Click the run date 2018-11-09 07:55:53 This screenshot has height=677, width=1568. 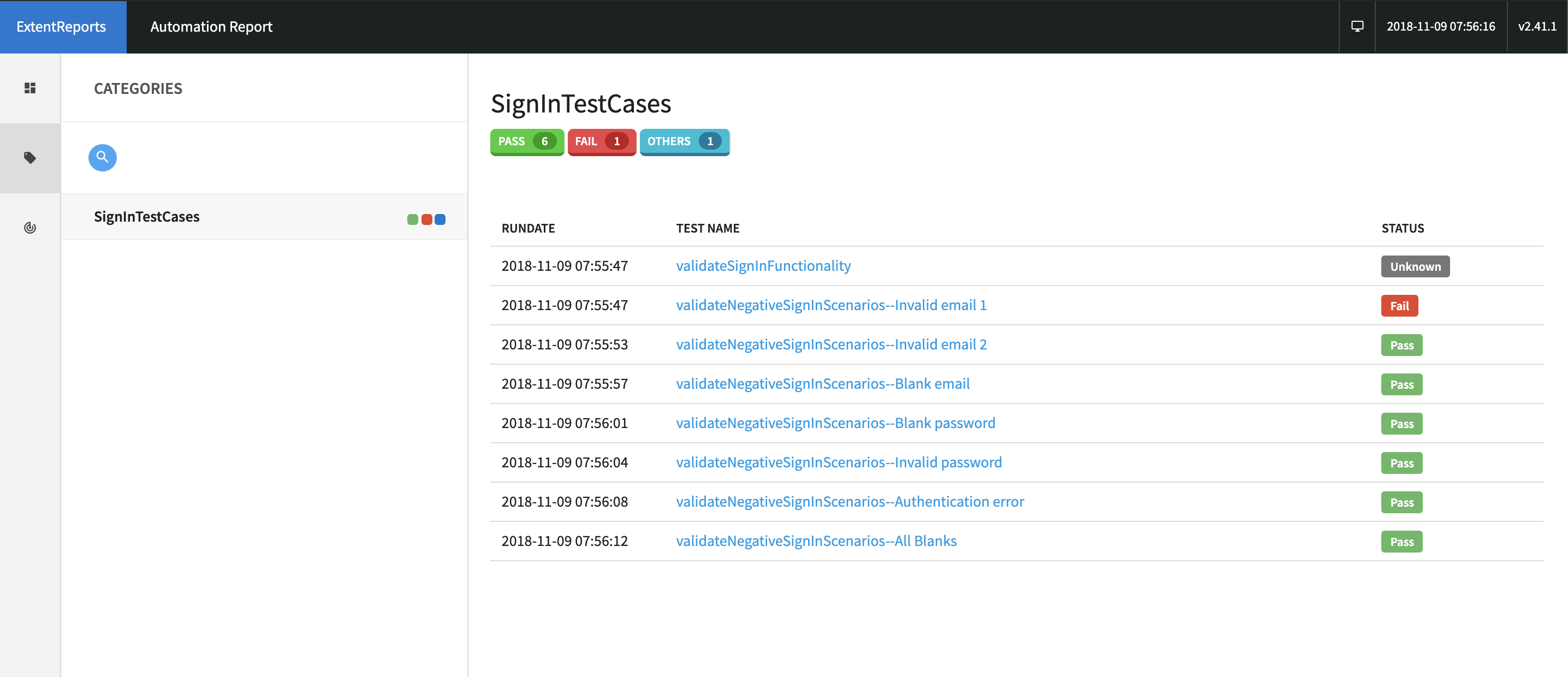coord(565,345)
